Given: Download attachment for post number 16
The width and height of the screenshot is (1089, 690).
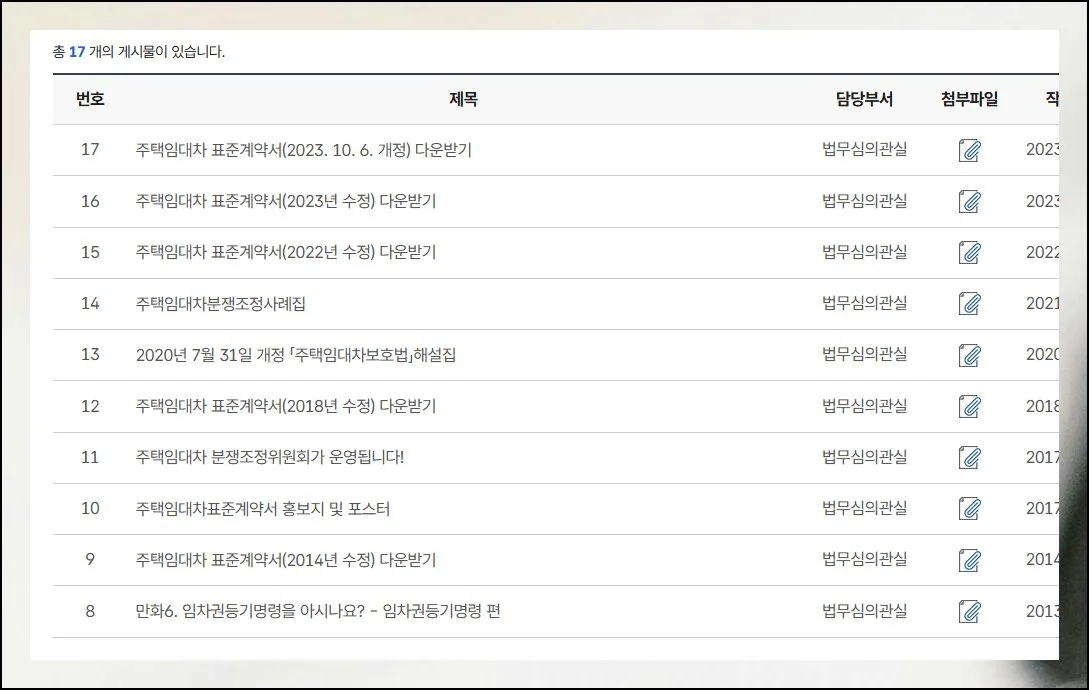Looking at the screenshot, I should [969, 201].
